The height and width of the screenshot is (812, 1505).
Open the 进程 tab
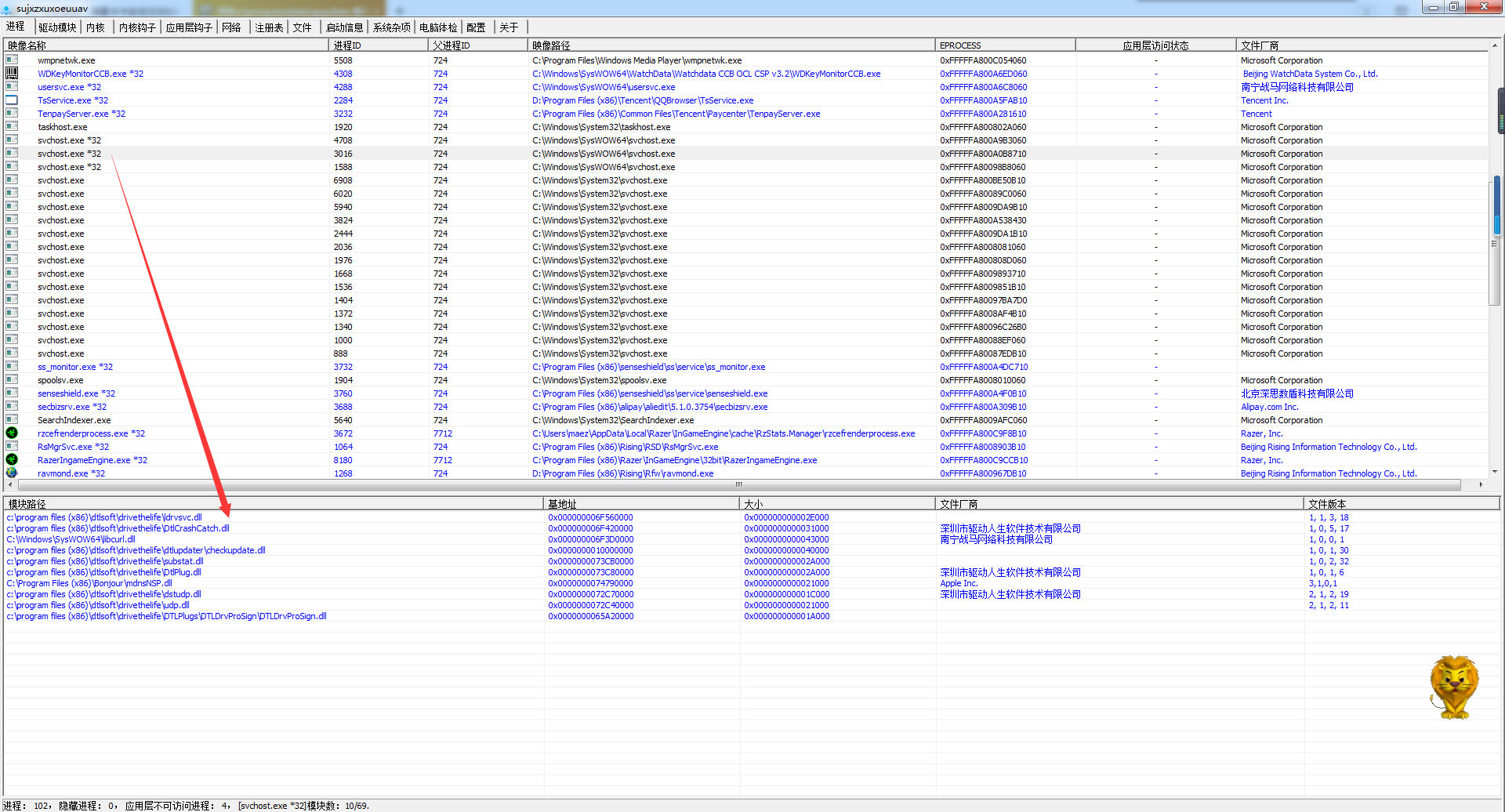click(x=16, y=27)
